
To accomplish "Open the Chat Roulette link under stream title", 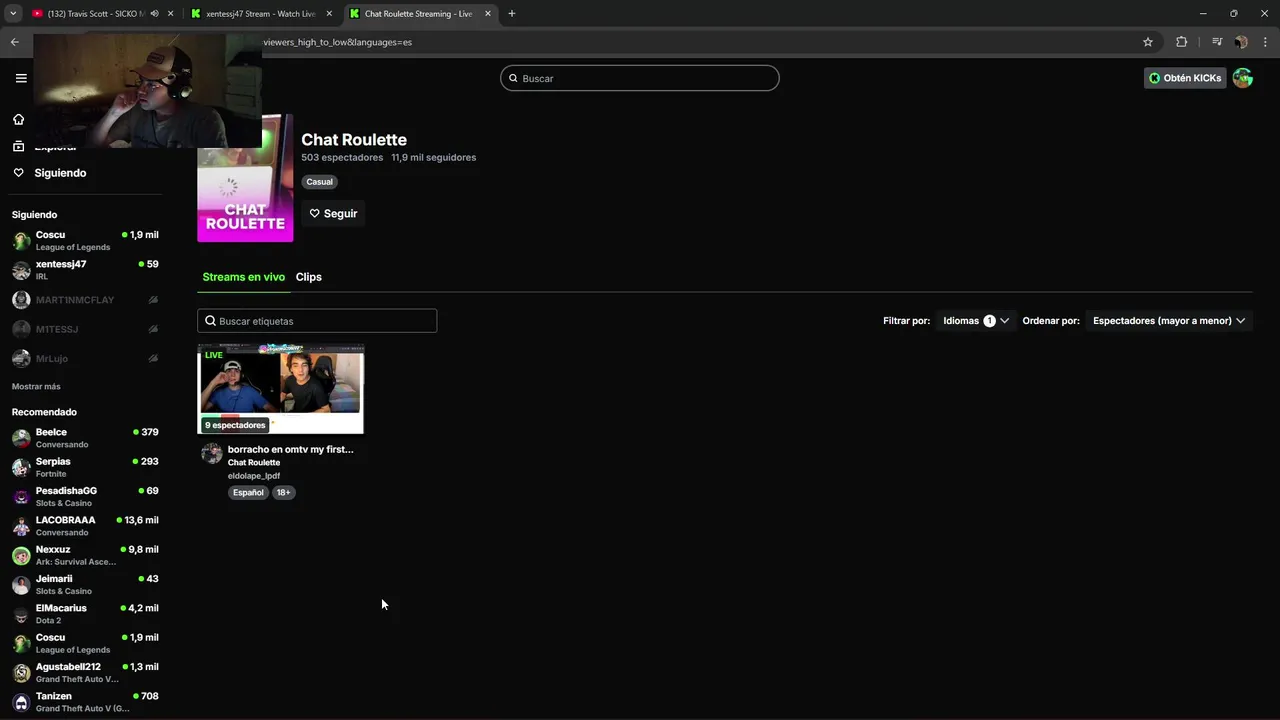I will coord(254,463).
